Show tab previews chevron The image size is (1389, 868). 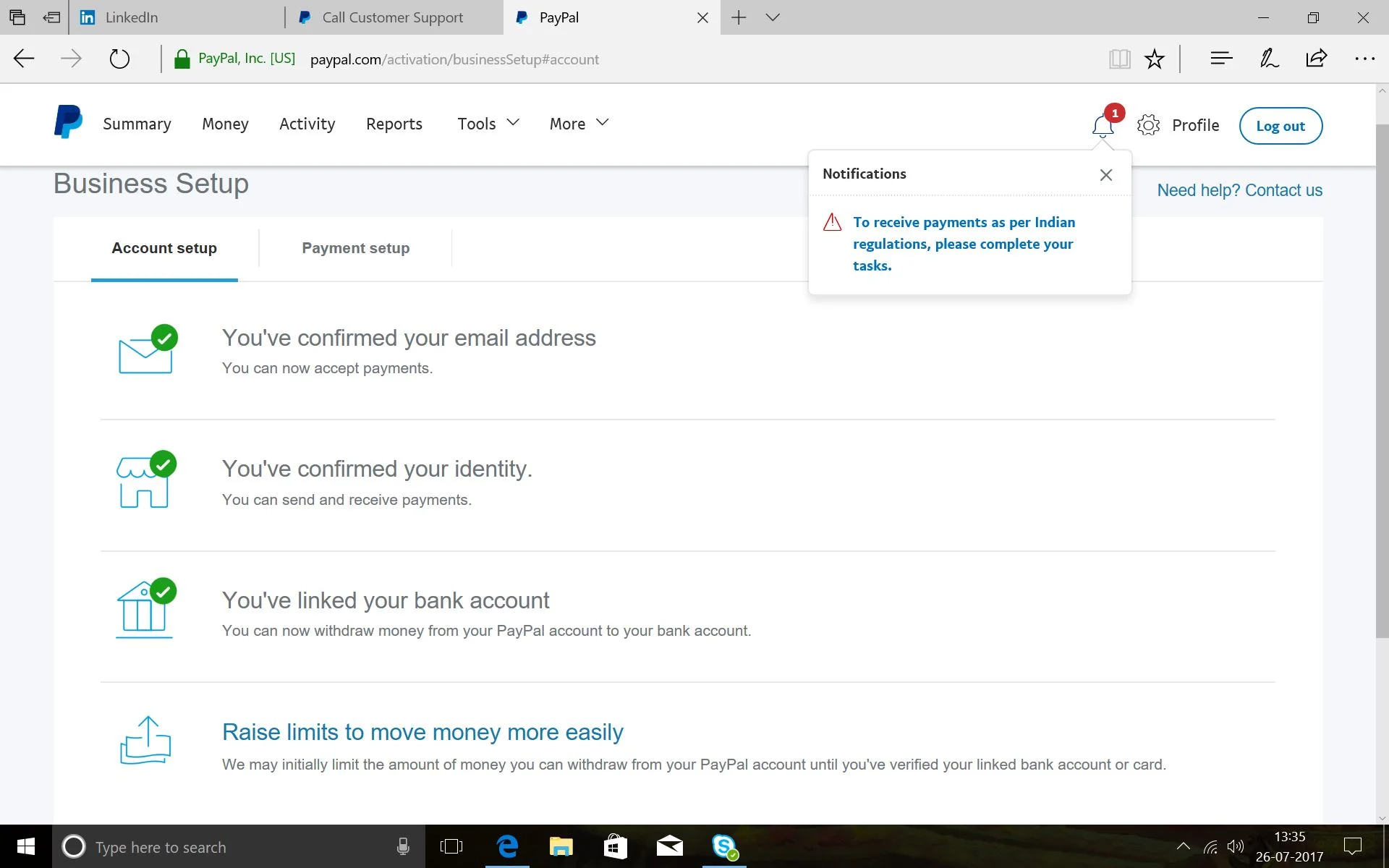pyautogui.click(x=773, y=17)
